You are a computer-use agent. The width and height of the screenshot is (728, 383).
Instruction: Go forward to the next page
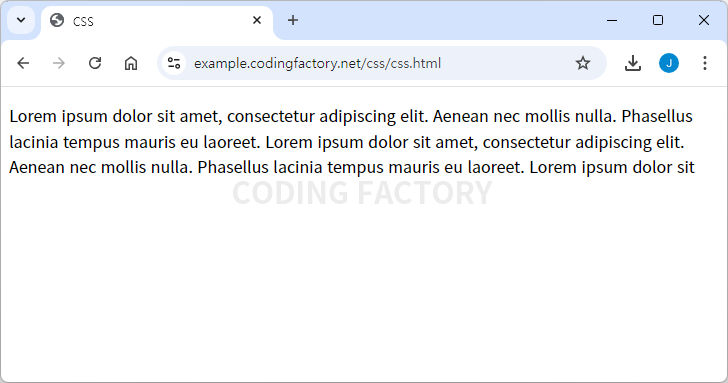(x=59, y=63)
